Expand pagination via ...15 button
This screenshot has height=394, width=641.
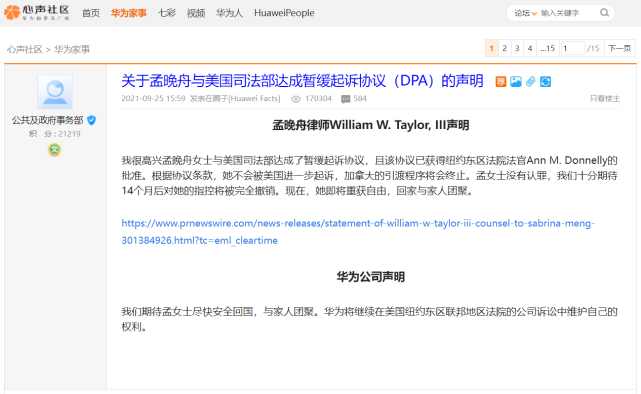pos(547,48)
